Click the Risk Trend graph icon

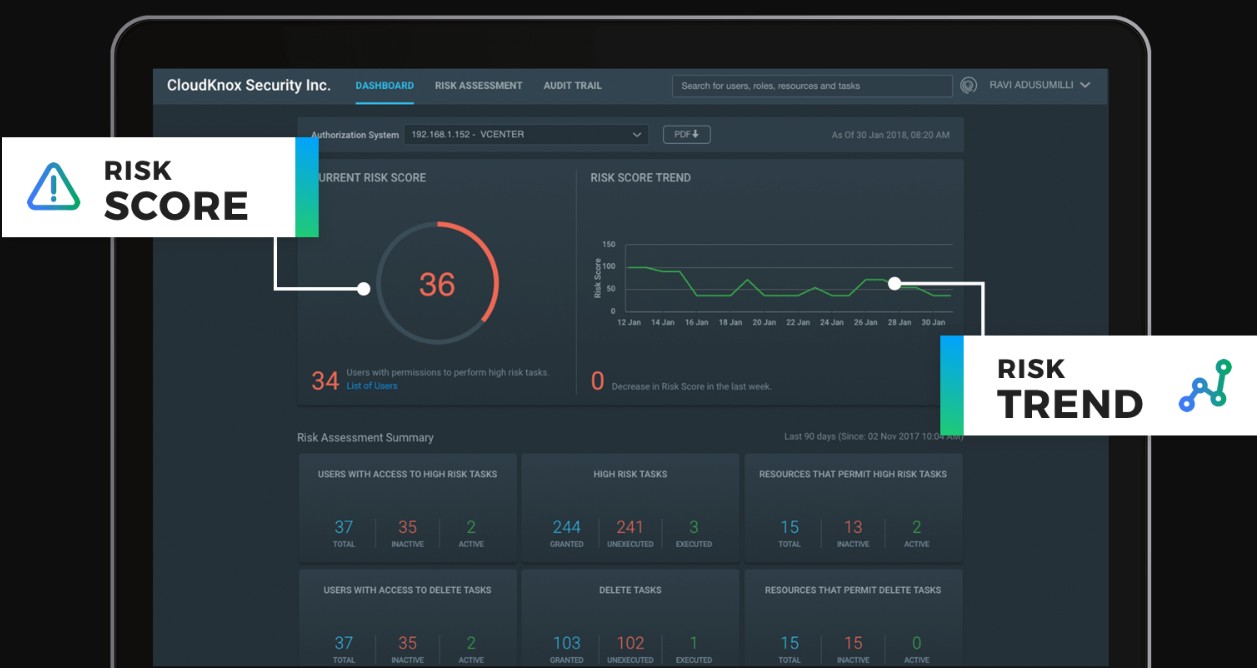tap(1205, 386)
